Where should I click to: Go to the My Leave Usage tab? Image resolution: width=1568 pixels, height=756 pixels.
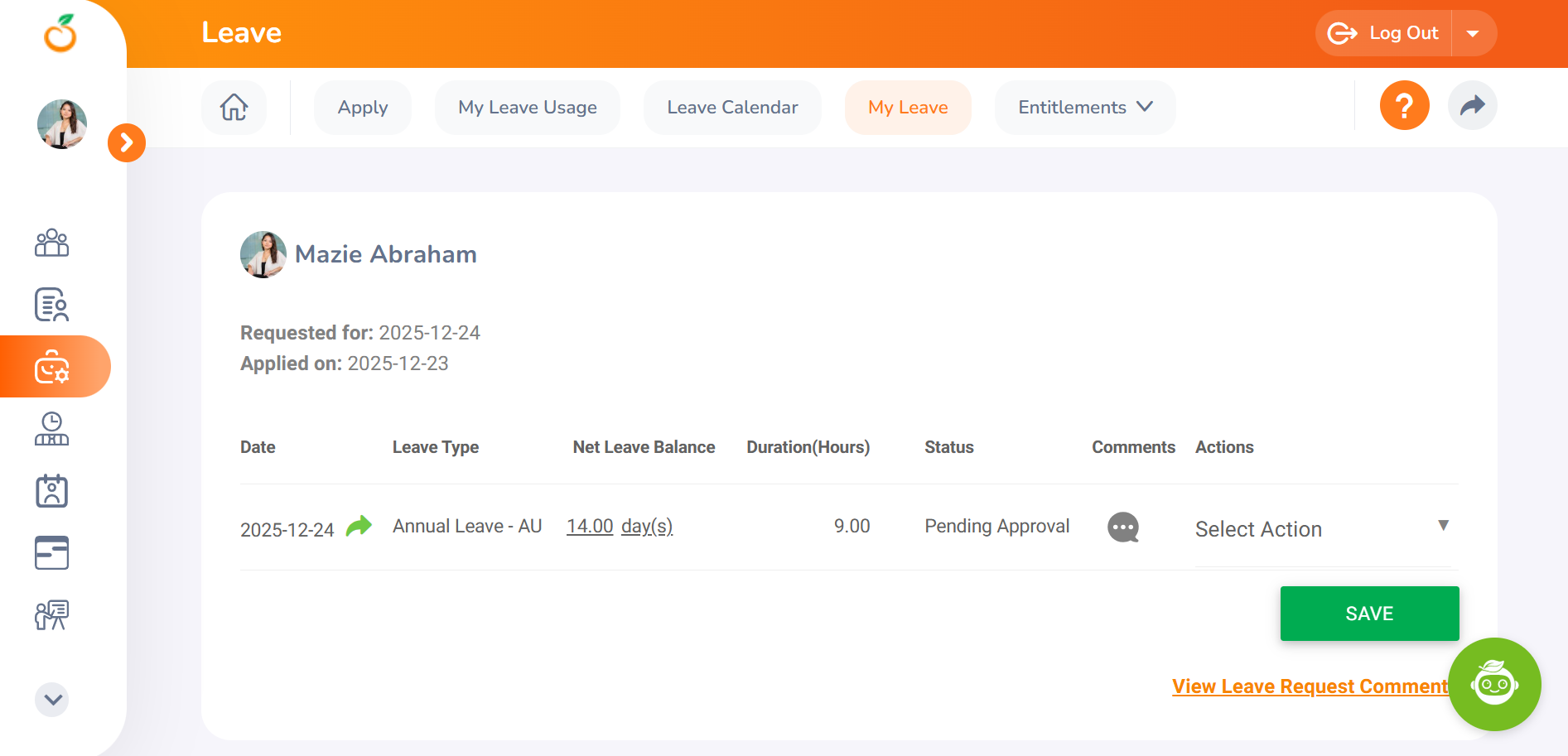(x=527, y=108)
